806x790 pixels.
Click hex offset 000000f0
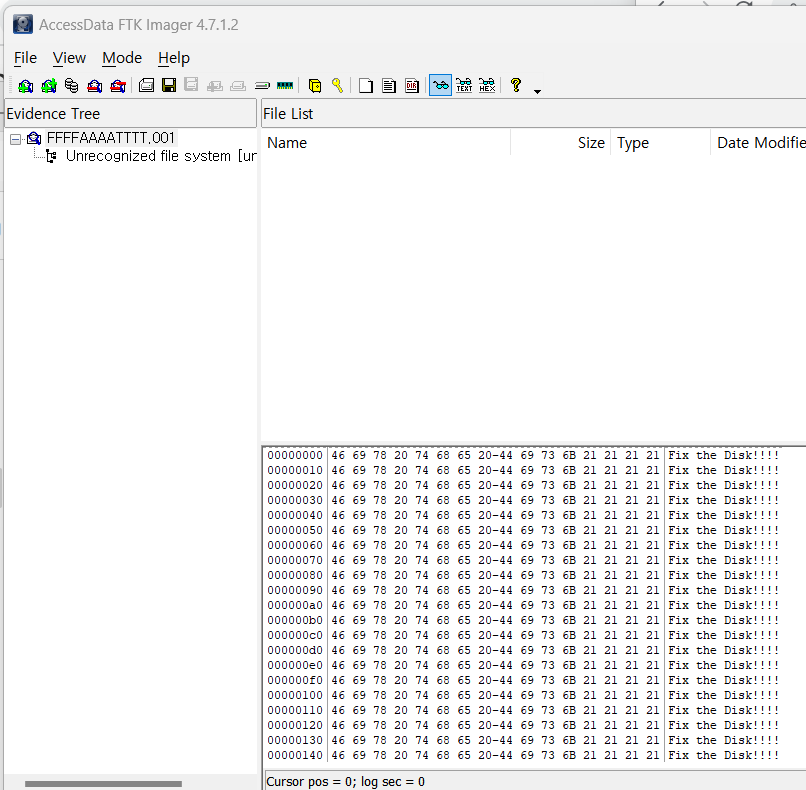pyautogui.click(x=295, y=680)
